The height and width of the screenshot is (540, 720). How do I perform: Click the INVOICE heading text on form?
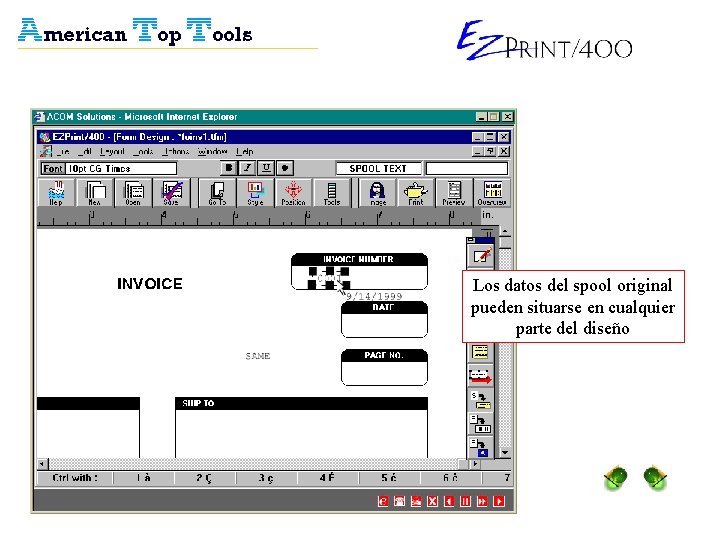pyautogui.click(x=150, y=284)
